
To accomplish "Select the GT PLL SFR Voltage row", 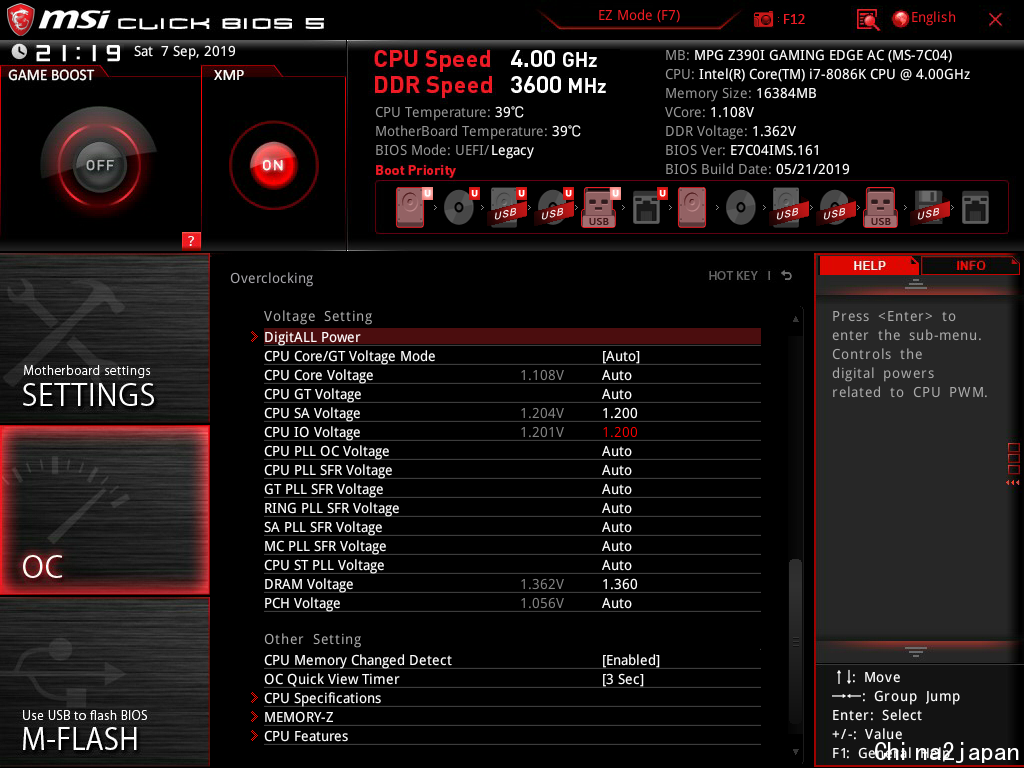I will click(x=512, y=488).
